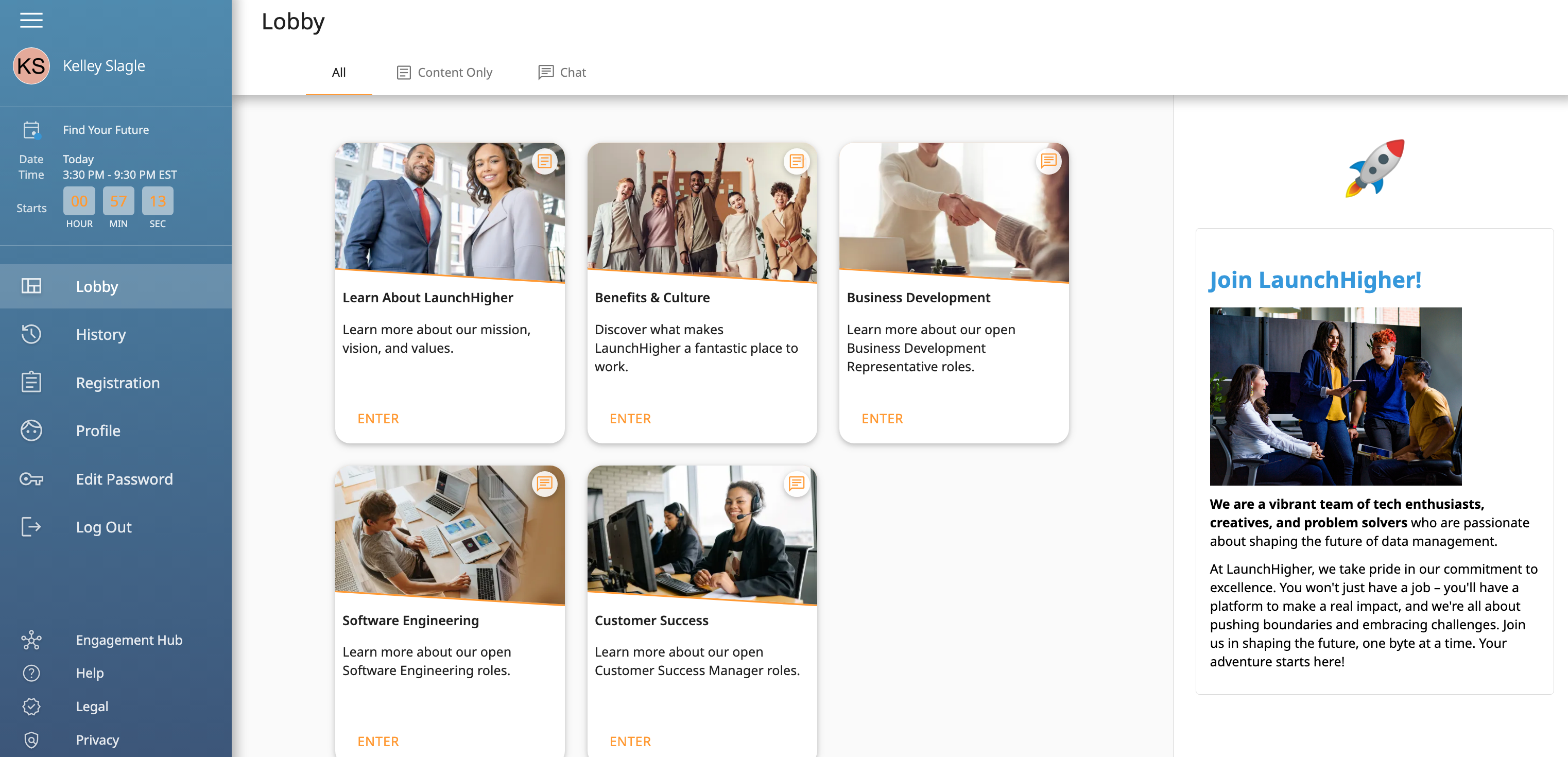Viewport: 1568px width, 757px height.
Task: Open Legal link in sidebar
Action: click(x=92, y=706)
